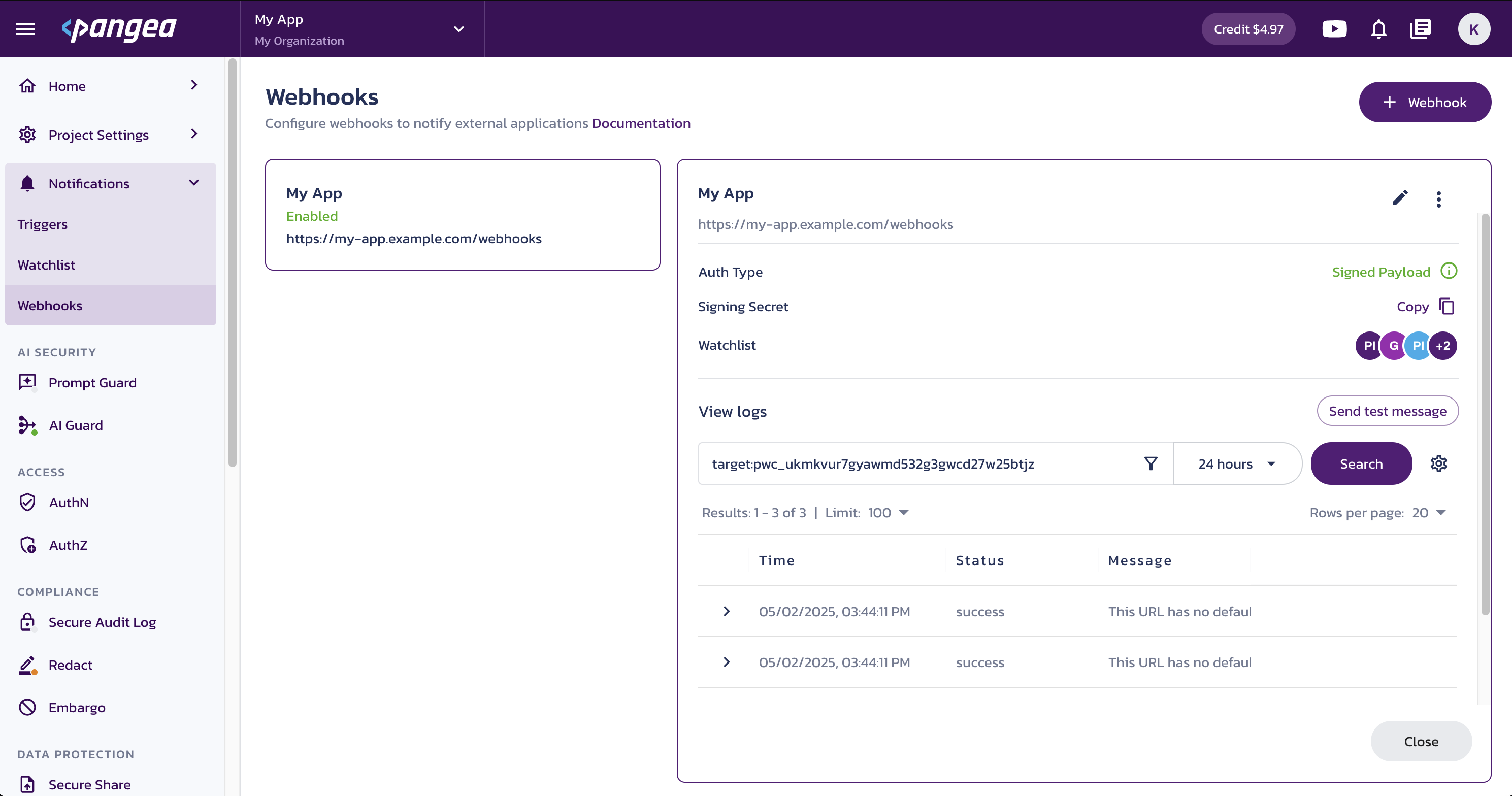Viewport: 1512px width, 796px height.
Task: Click the Search button
Action: [1361, 463]
